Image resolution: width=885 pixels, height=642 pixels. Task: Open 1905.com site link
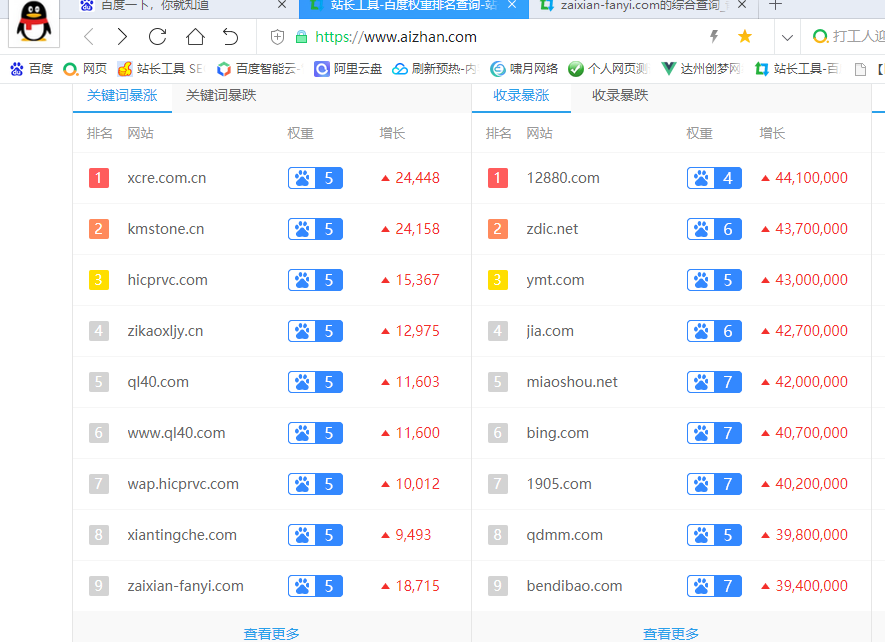click(559, 484)
